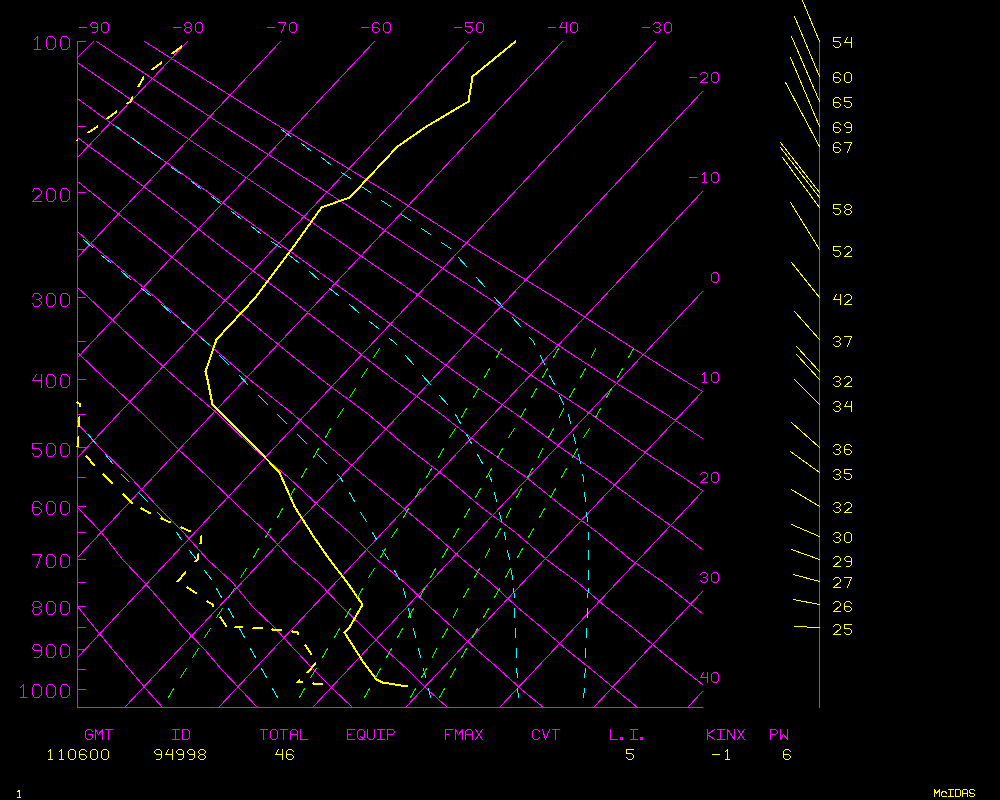This screenshot has width=1000, height=800.
Task: Click the 40 isotherm label at lower right
Action: tap(709, 678)
